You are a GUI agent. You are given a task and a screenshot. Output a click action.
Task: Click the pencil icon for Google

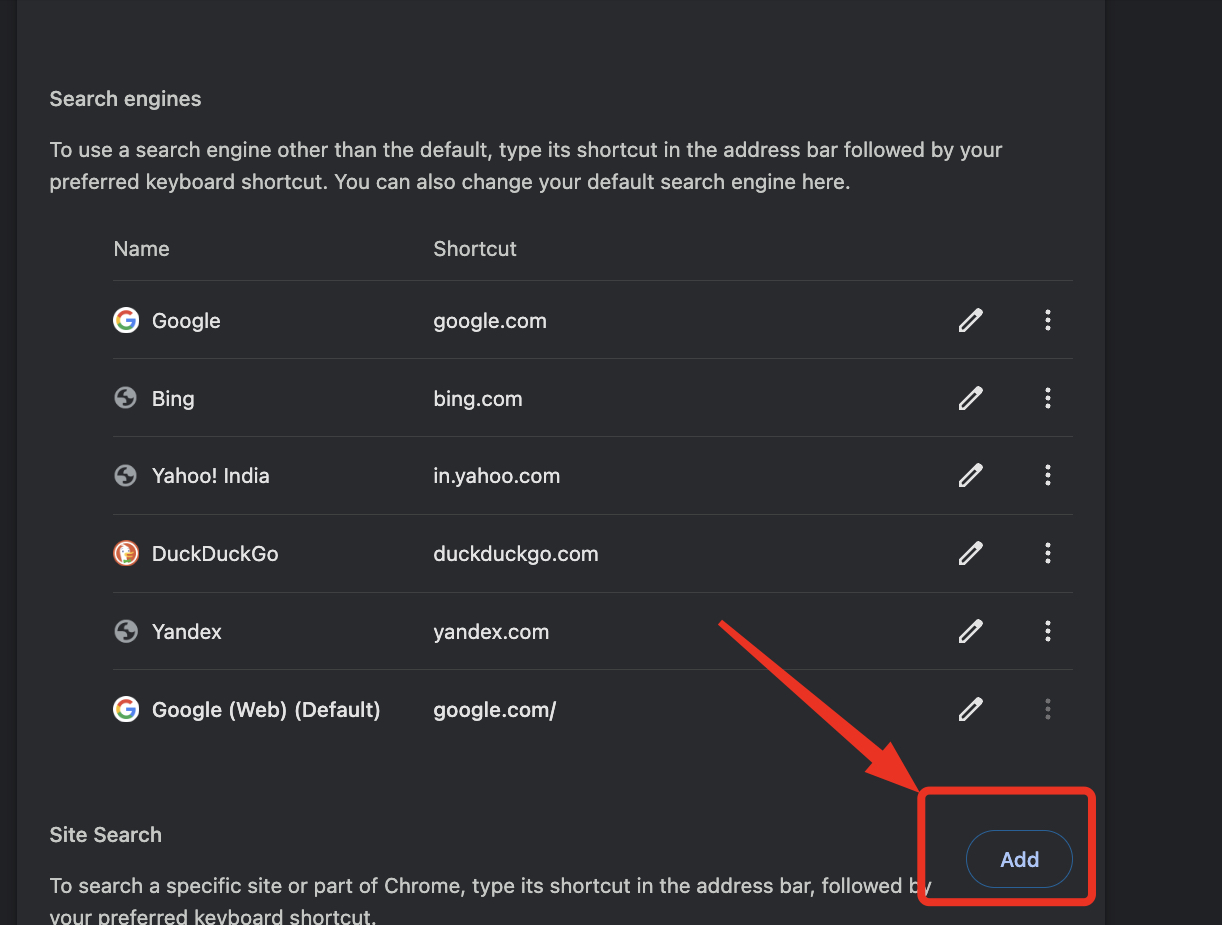click(x=970, y=320)
